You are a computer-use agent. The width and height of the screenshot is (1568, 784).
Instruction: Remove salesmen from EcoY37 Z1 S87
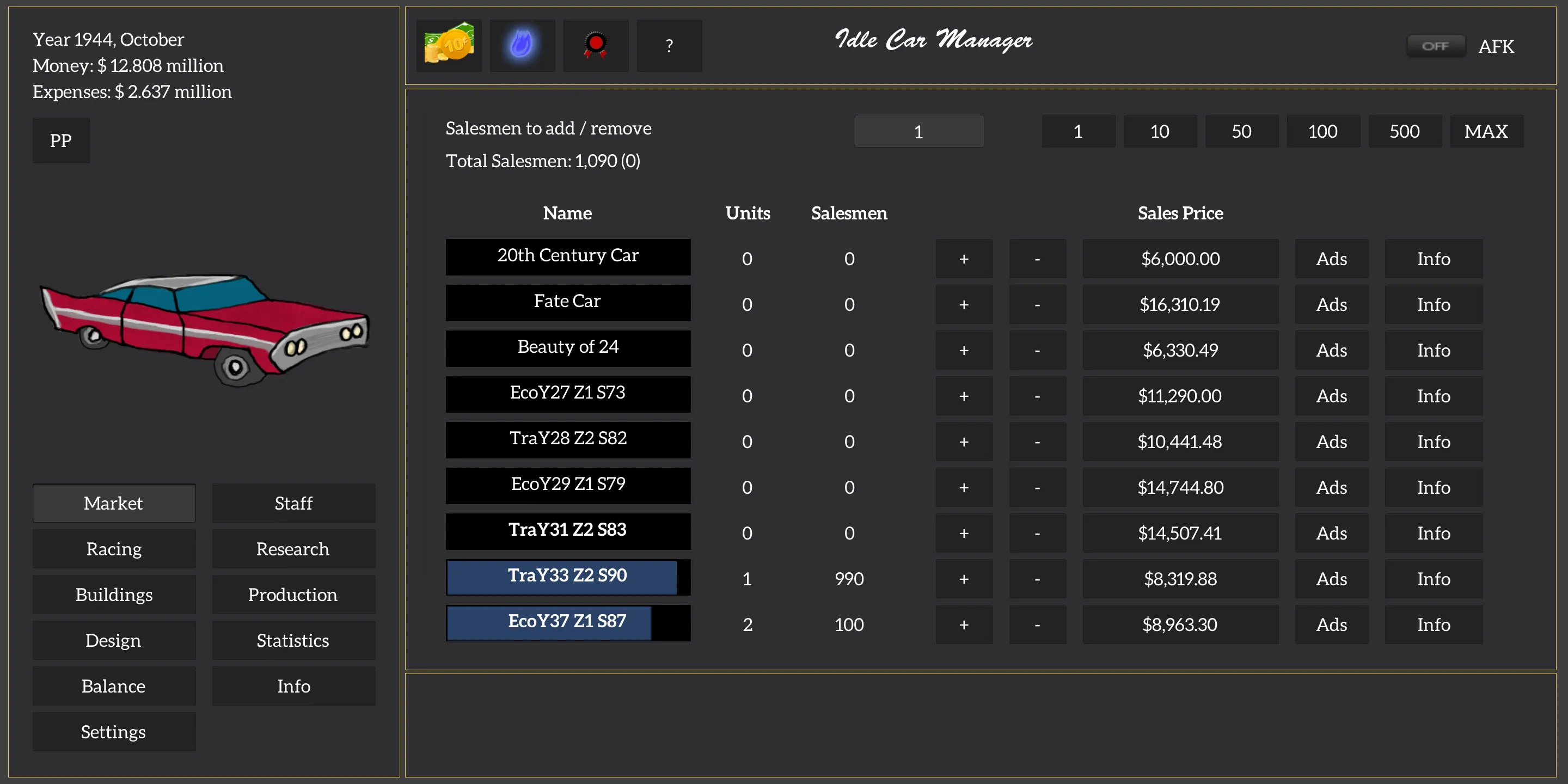point(1037,625)
